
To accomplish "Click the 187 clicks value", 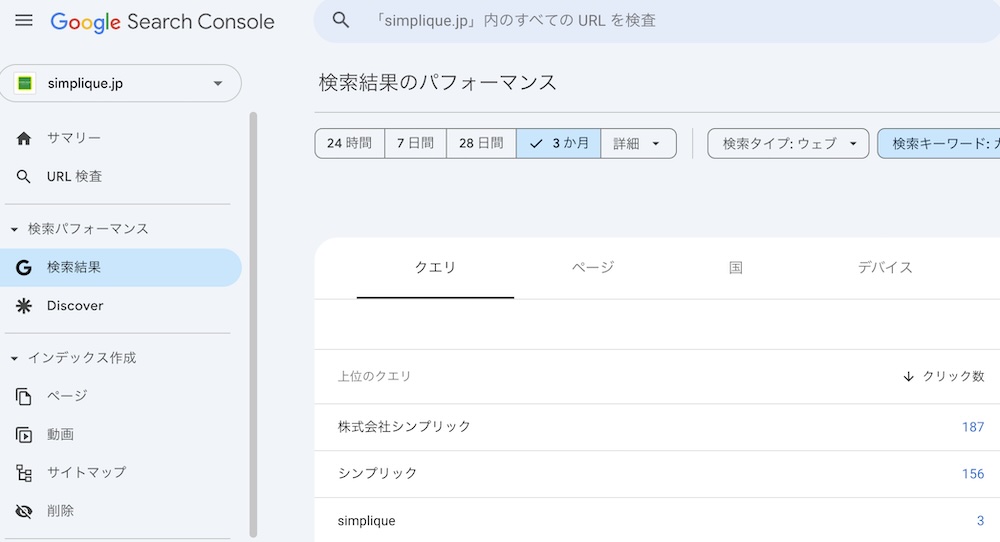I will coord(973,427).
